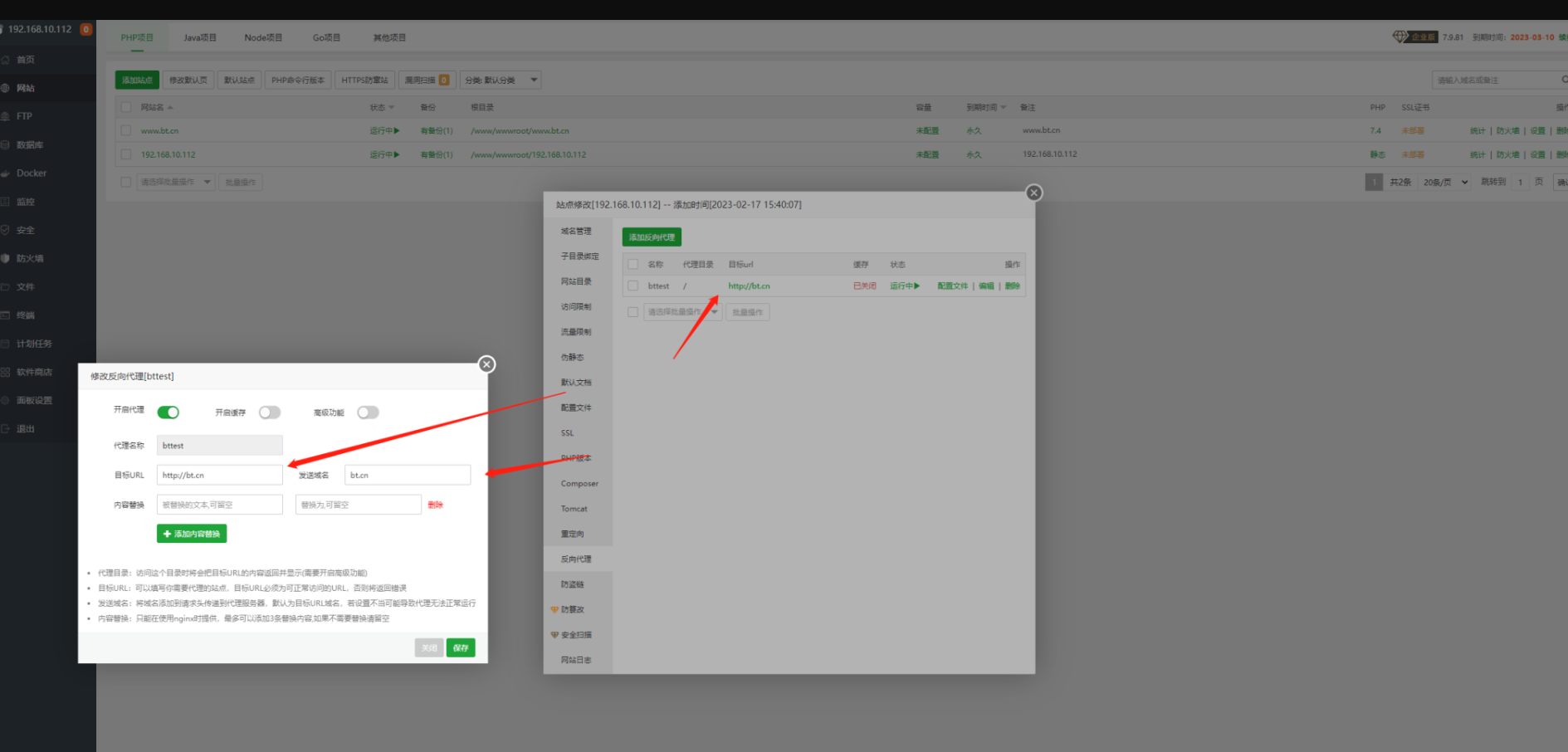Toggle the 开启缓存 switch on
Screen dimensions: 1568x752
pos(270,413)
